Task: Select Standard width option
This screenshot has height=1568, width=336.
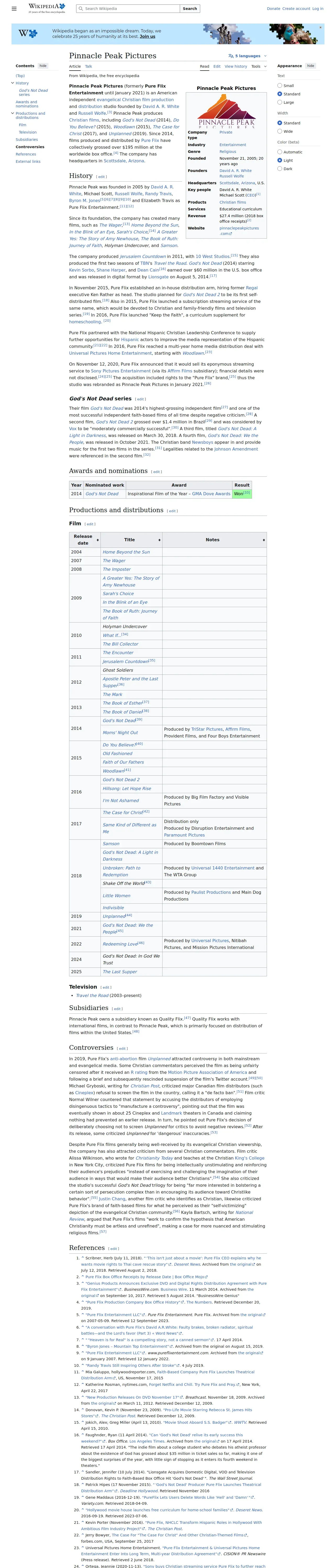Action: point(280,123)
